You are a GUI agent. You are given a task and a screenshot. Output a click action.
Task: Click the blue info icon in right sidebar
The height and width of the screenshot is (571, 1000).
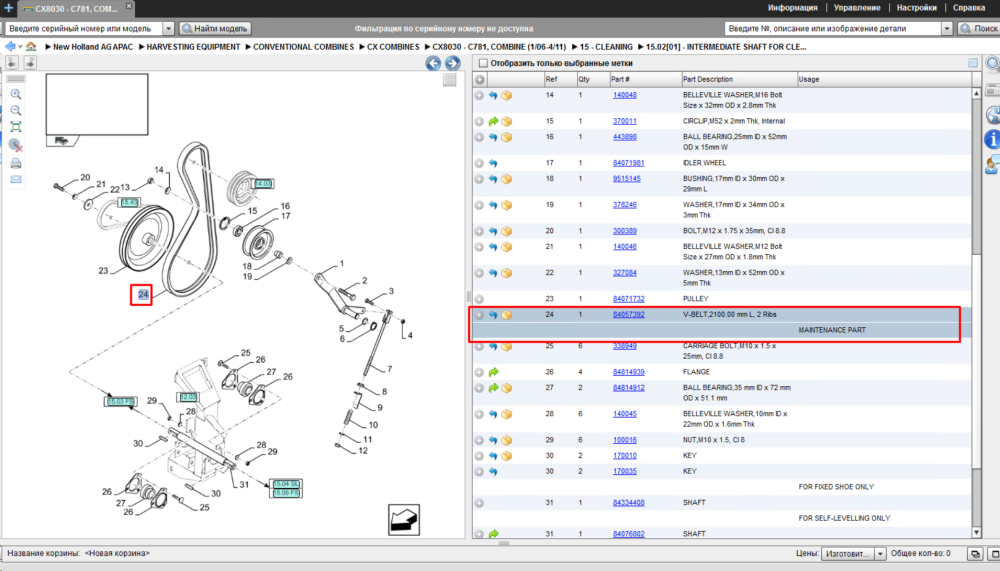(992, 139)
